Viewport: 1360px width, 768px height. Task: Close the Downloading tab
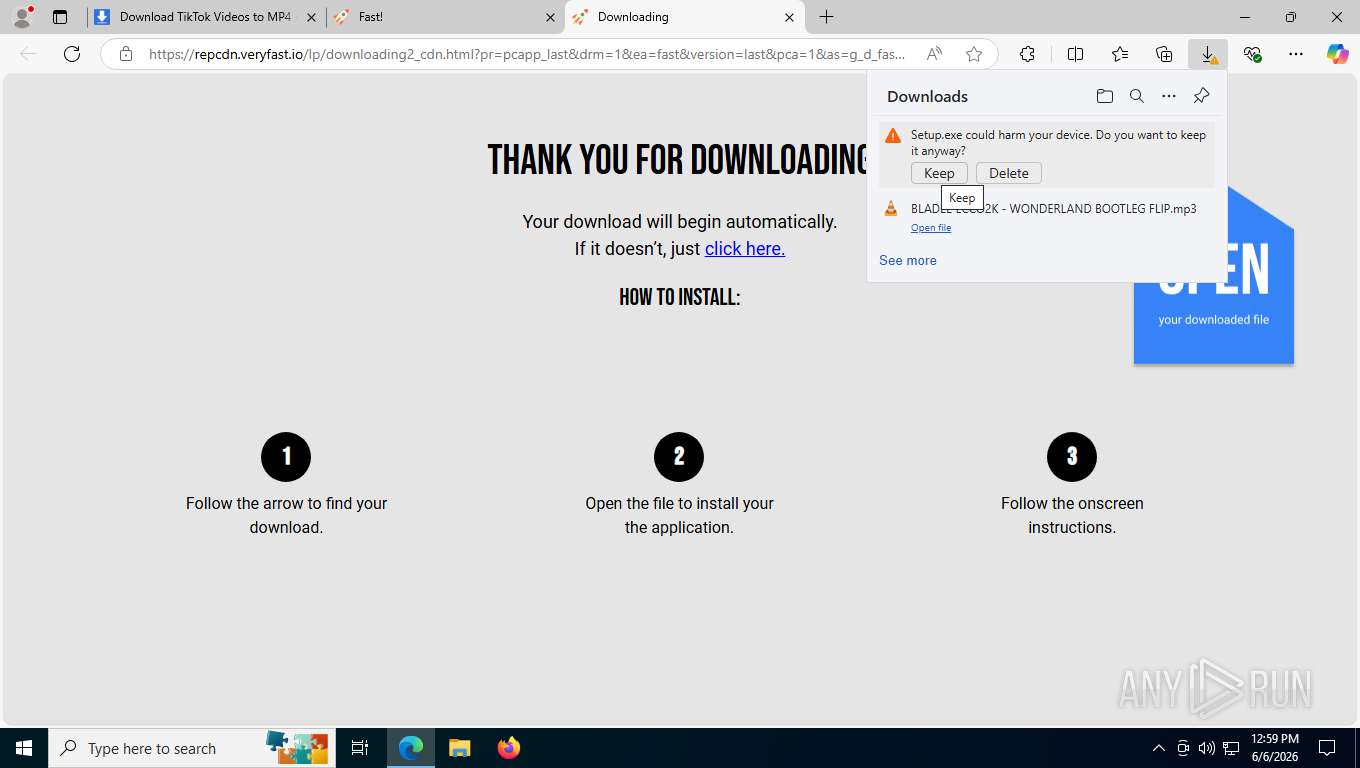(x=790, y=17)
